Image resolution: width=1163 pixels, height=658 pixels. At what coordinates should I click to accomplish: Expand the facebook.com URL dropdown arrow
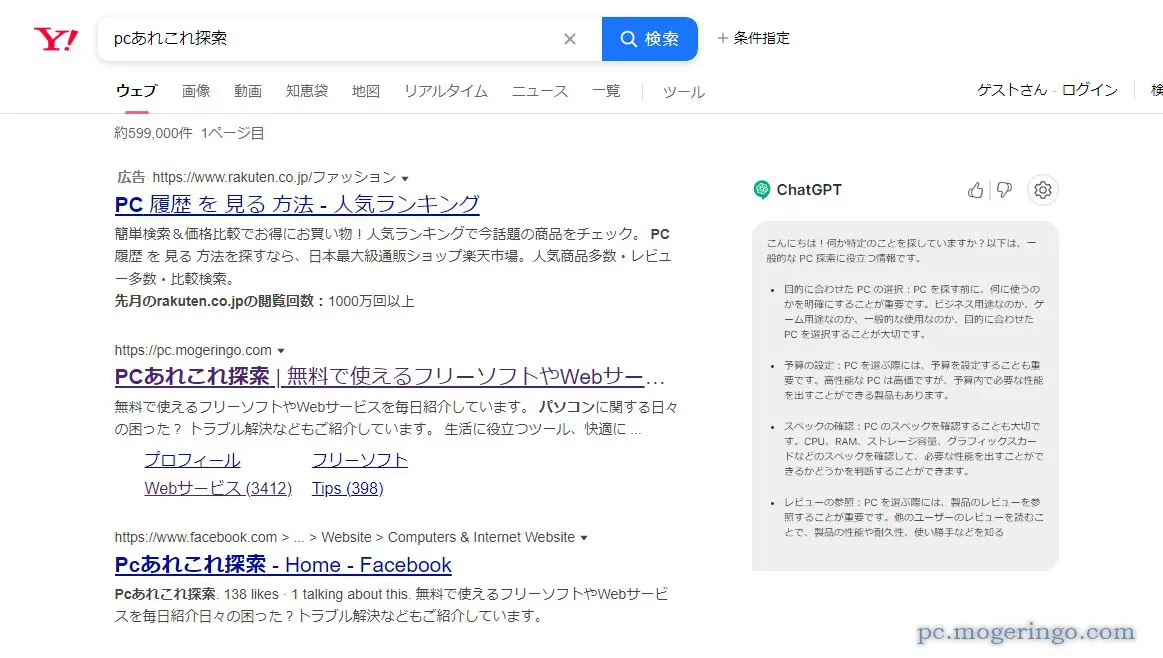pyautogui.click(x=584, y=538)
